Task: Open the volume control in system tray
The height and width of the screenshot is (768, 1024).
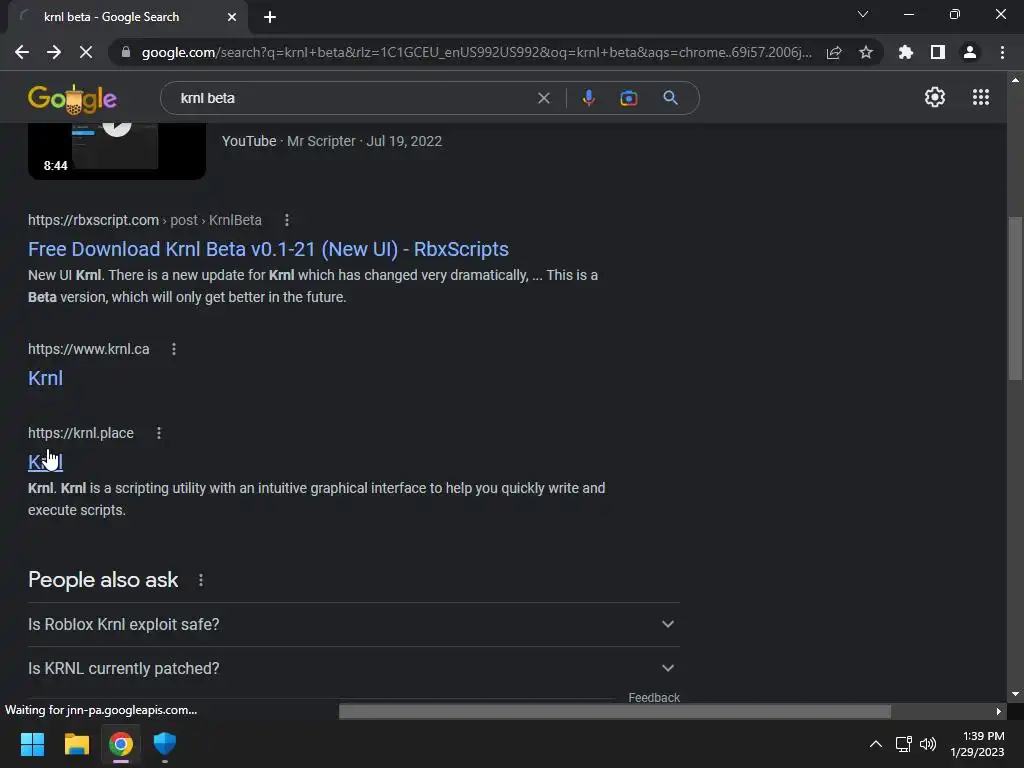Action: [927, 744]
